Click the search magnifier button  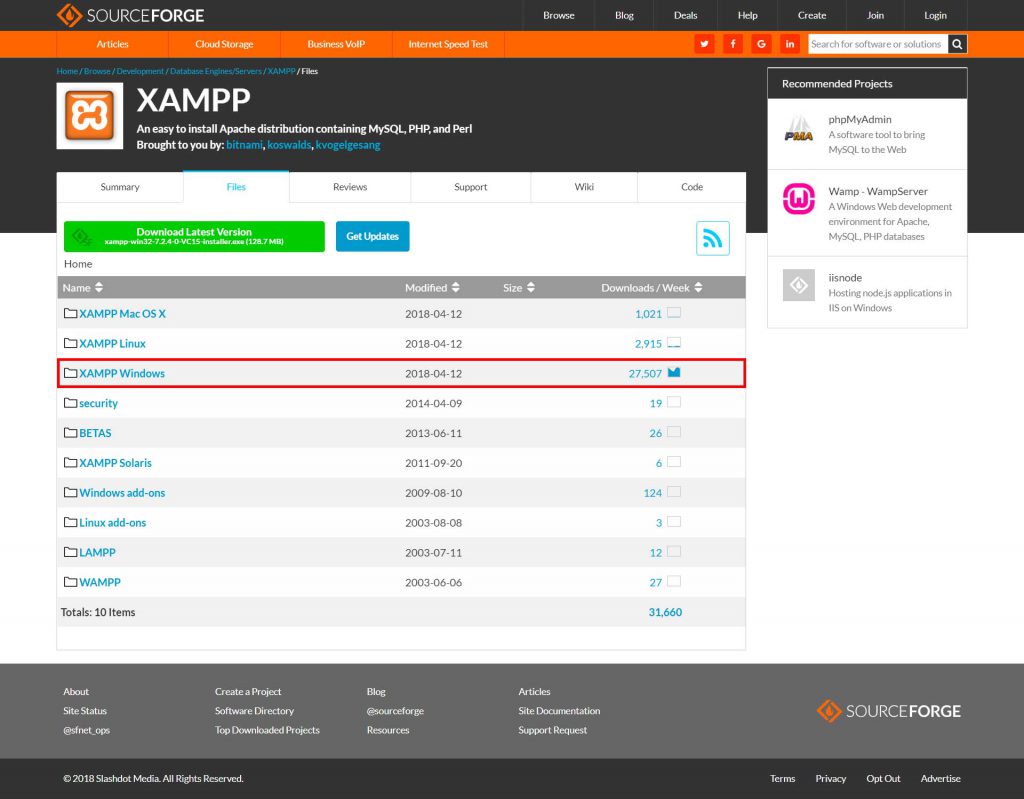click(957, 44)
